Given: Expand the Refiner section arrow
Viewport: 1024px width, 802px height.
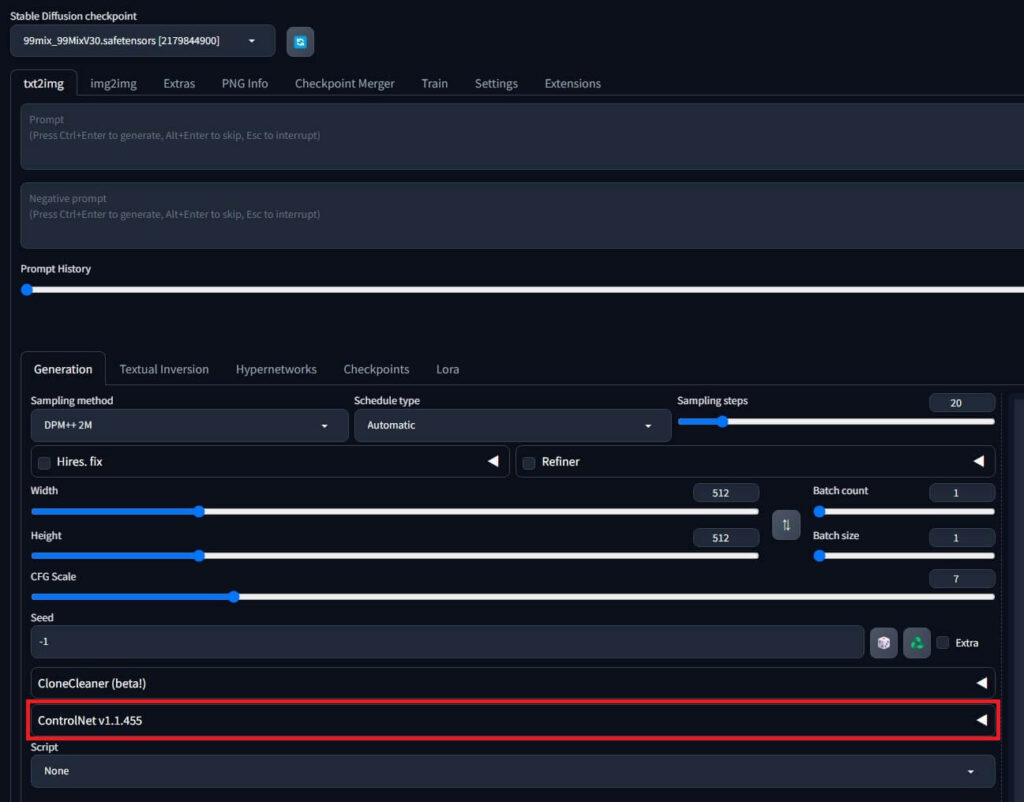Looking at the screenshot, I should click(978, 462).
